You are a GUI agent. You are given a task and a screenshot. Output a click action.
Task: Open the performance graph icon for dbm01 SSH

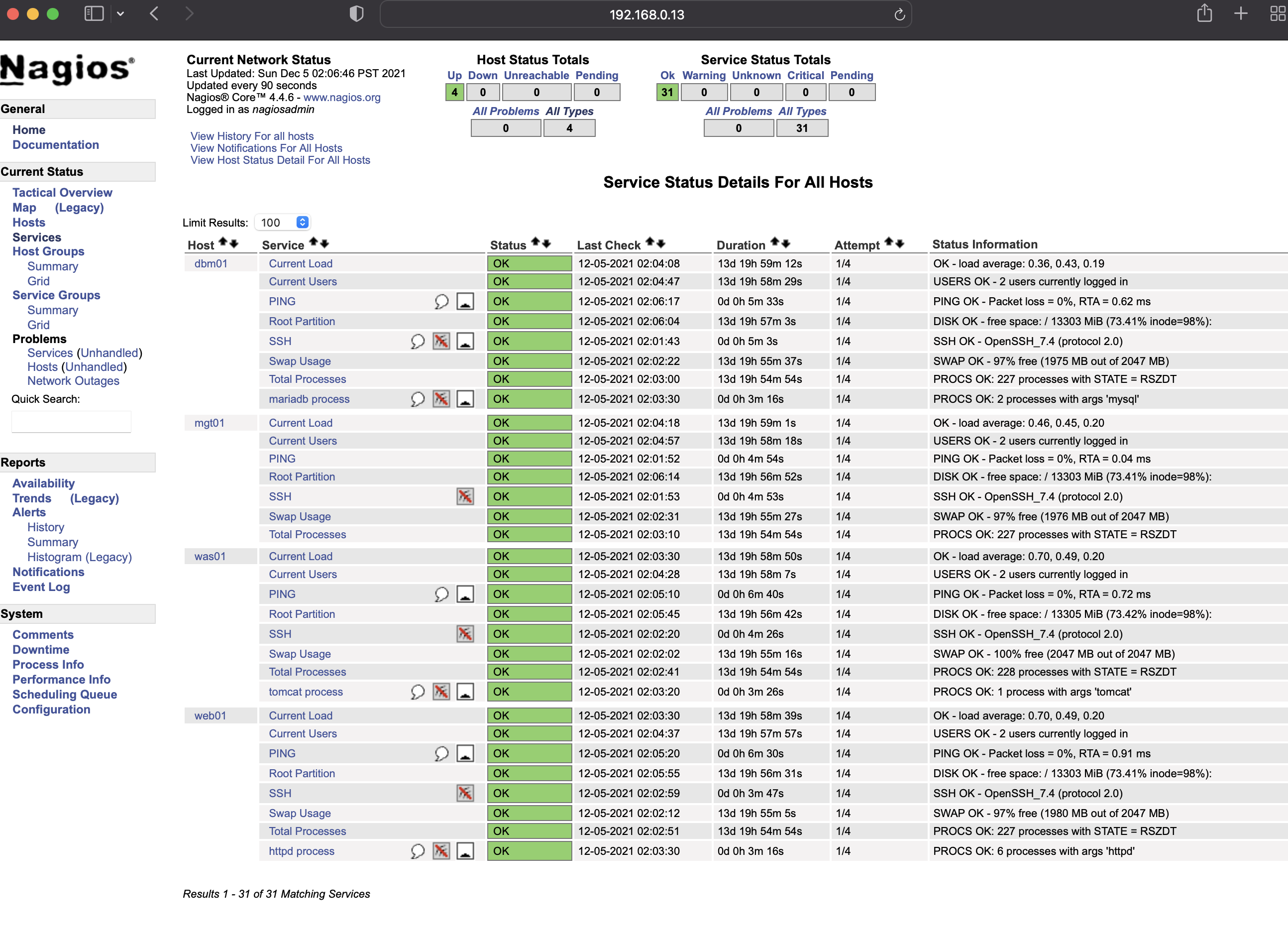coord(466,341)
